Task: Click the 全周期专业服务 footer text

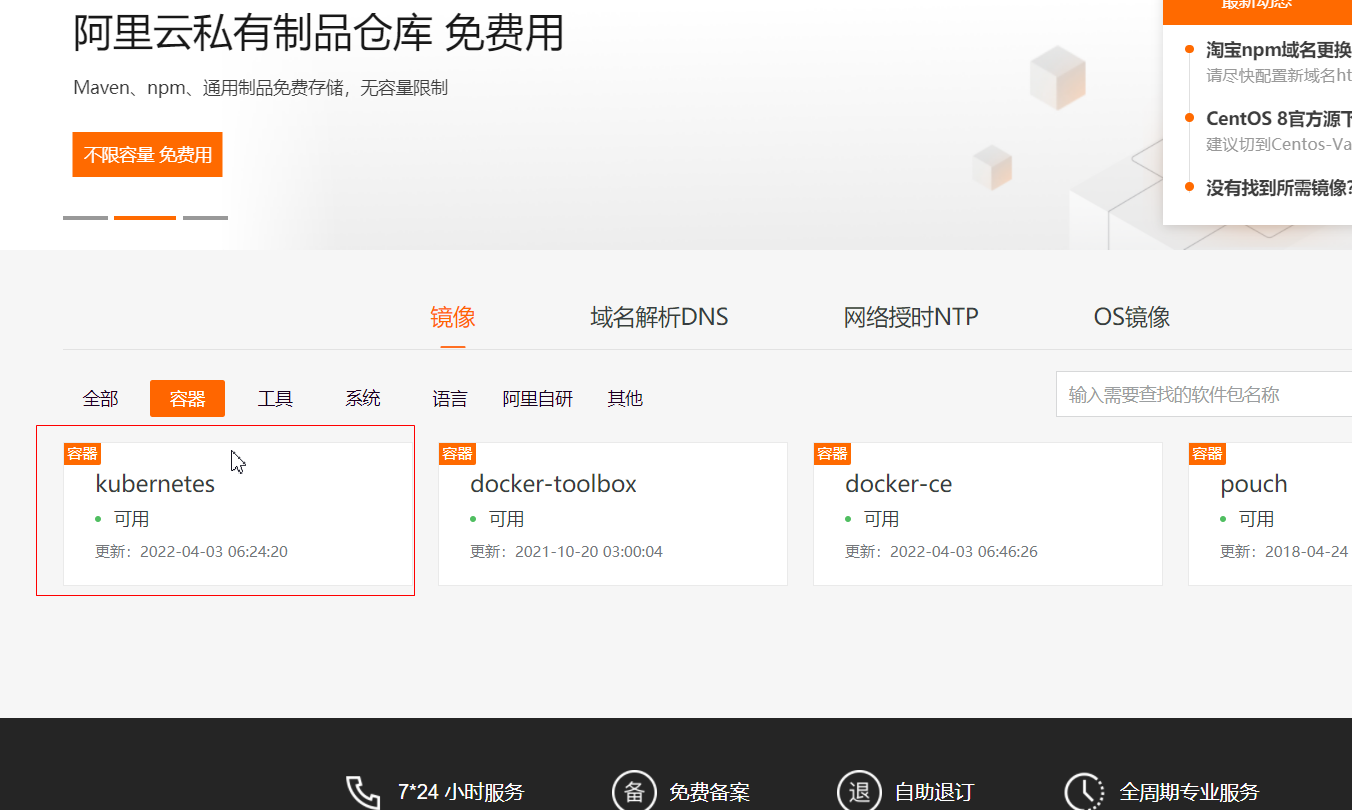Action: (x=1189, y=793)
